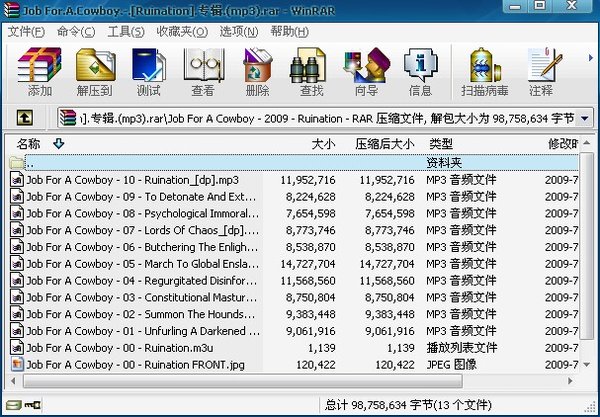The height and width of the screenshot is (417, 600).
Task: Click the key password icon in status bar
Action: click(x=33, y=405)
